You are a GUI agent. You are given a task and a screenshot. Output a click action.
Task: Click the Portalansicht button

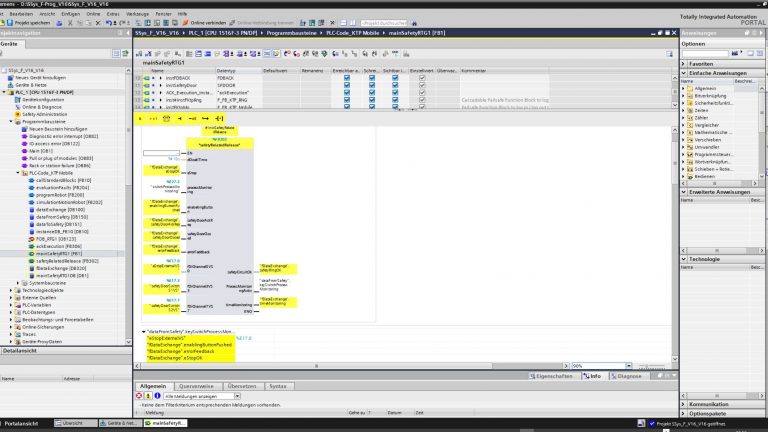[21, 423]
